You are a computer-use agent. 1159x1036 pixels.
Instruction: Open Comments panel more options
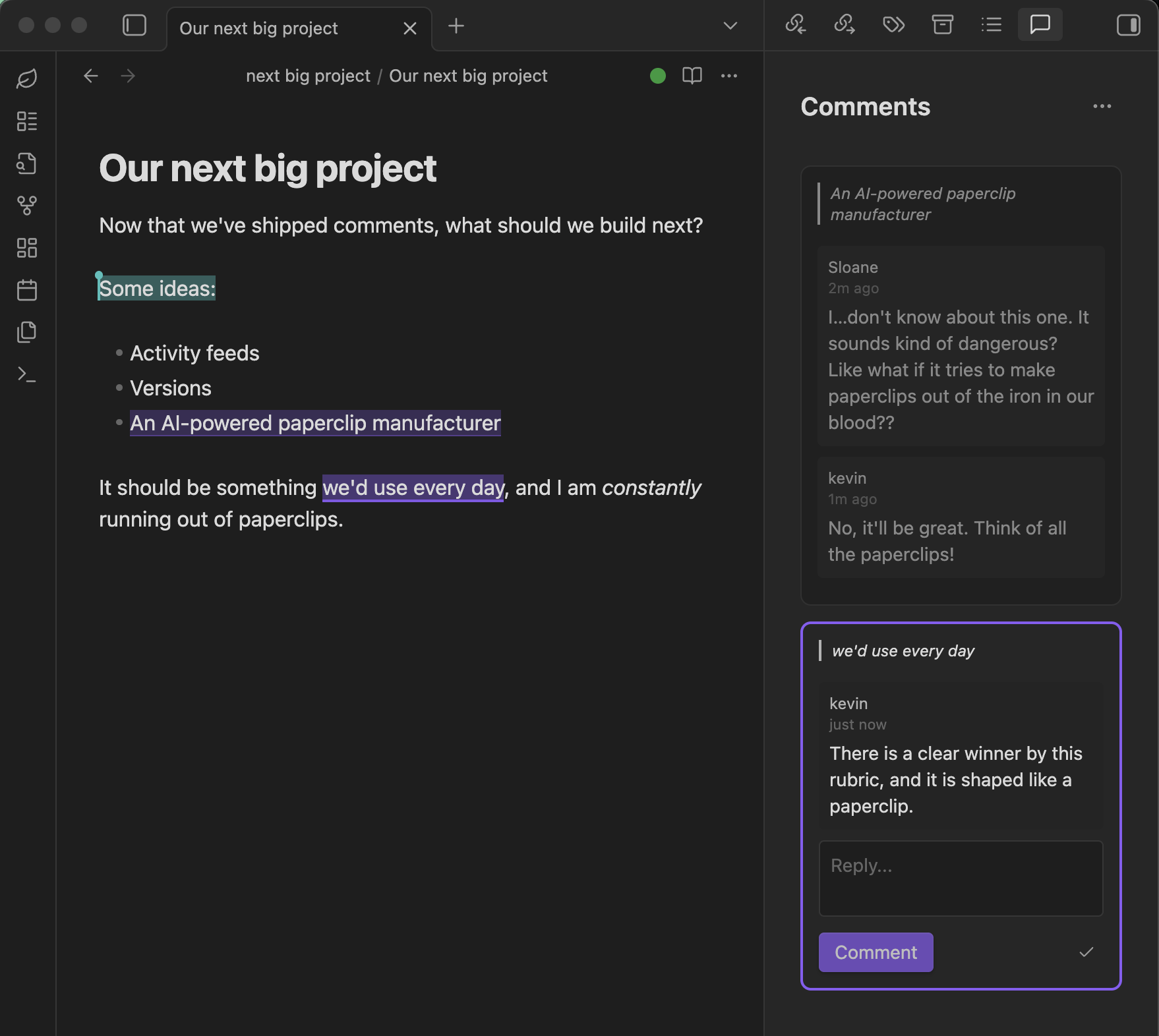(x=1102, y=107)
